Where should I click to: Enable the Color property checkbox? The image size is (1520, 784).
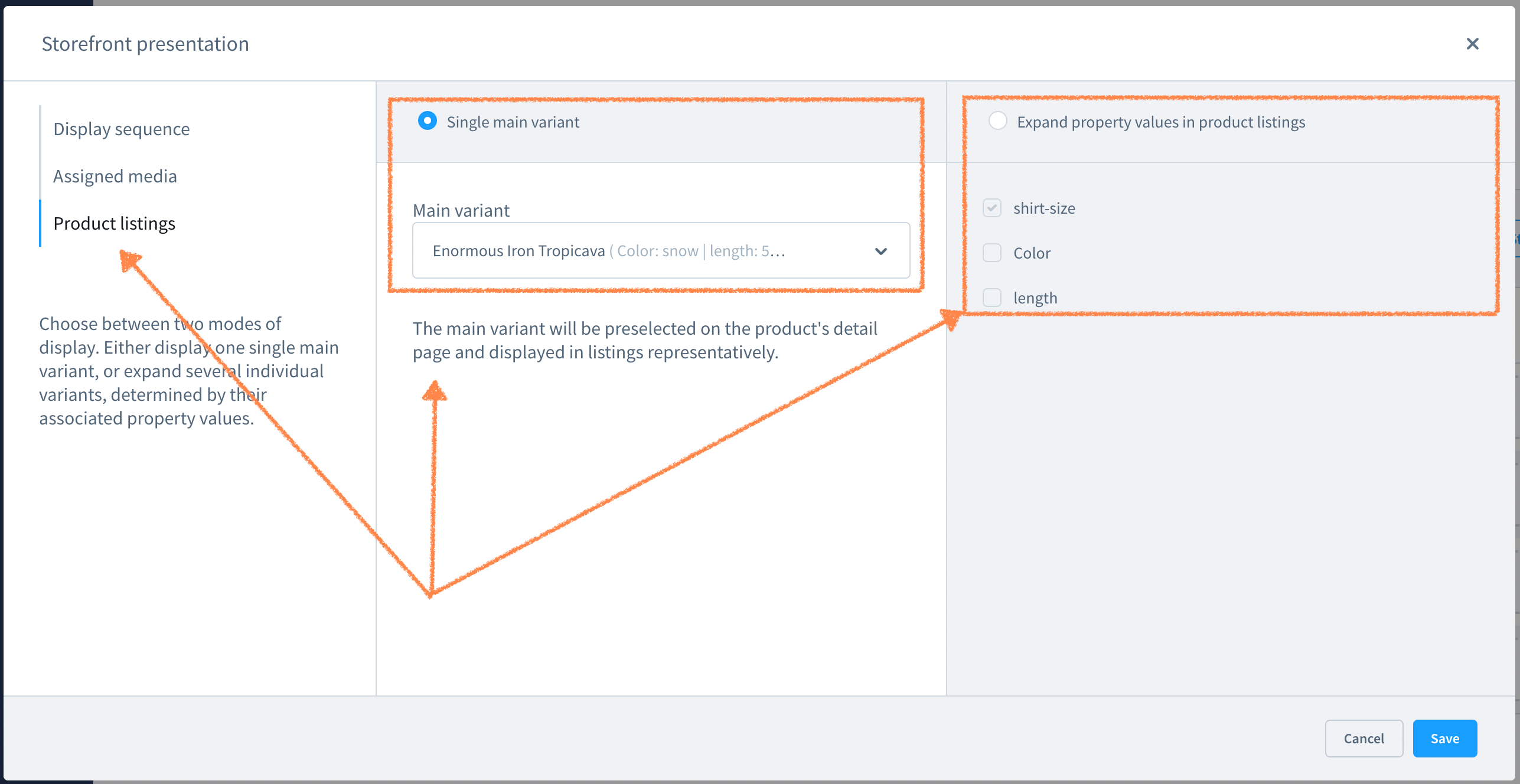(x=992, y=253)
